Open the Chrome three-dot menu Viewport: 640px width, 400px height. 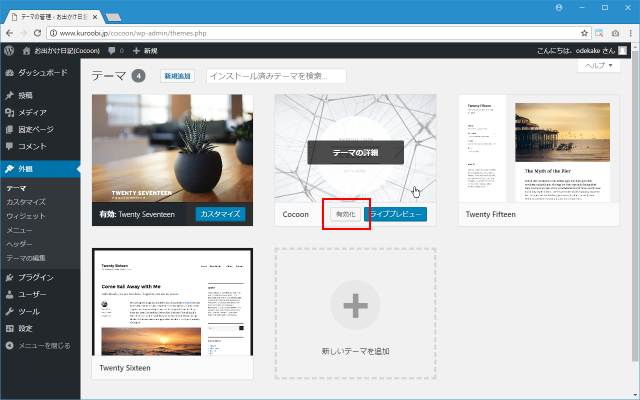click(631, 33)
